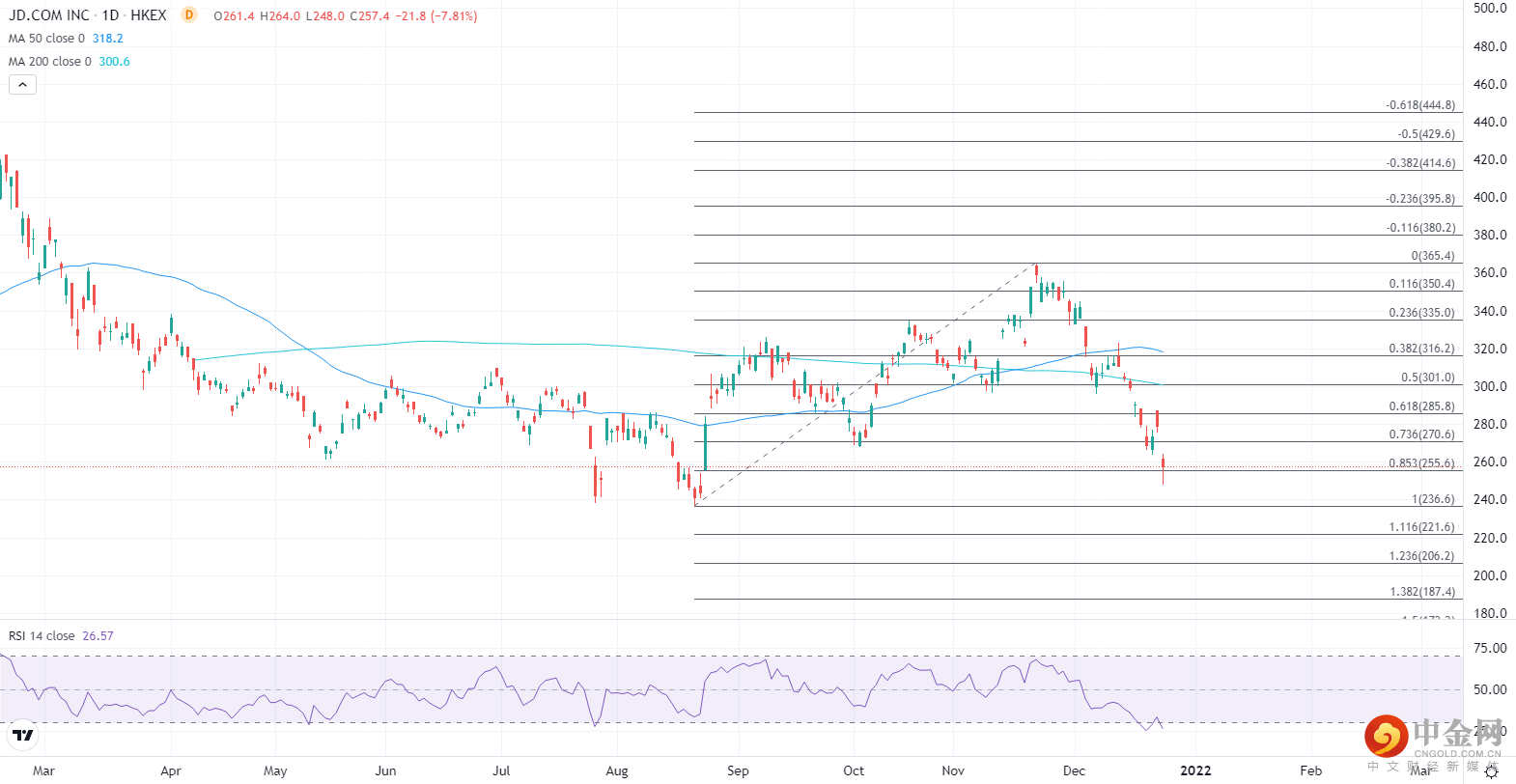Image resolution: width=1516 pixels, height=784 pixels.
Task: Click the 50.00 RSI axis label
Action: 1492,689
